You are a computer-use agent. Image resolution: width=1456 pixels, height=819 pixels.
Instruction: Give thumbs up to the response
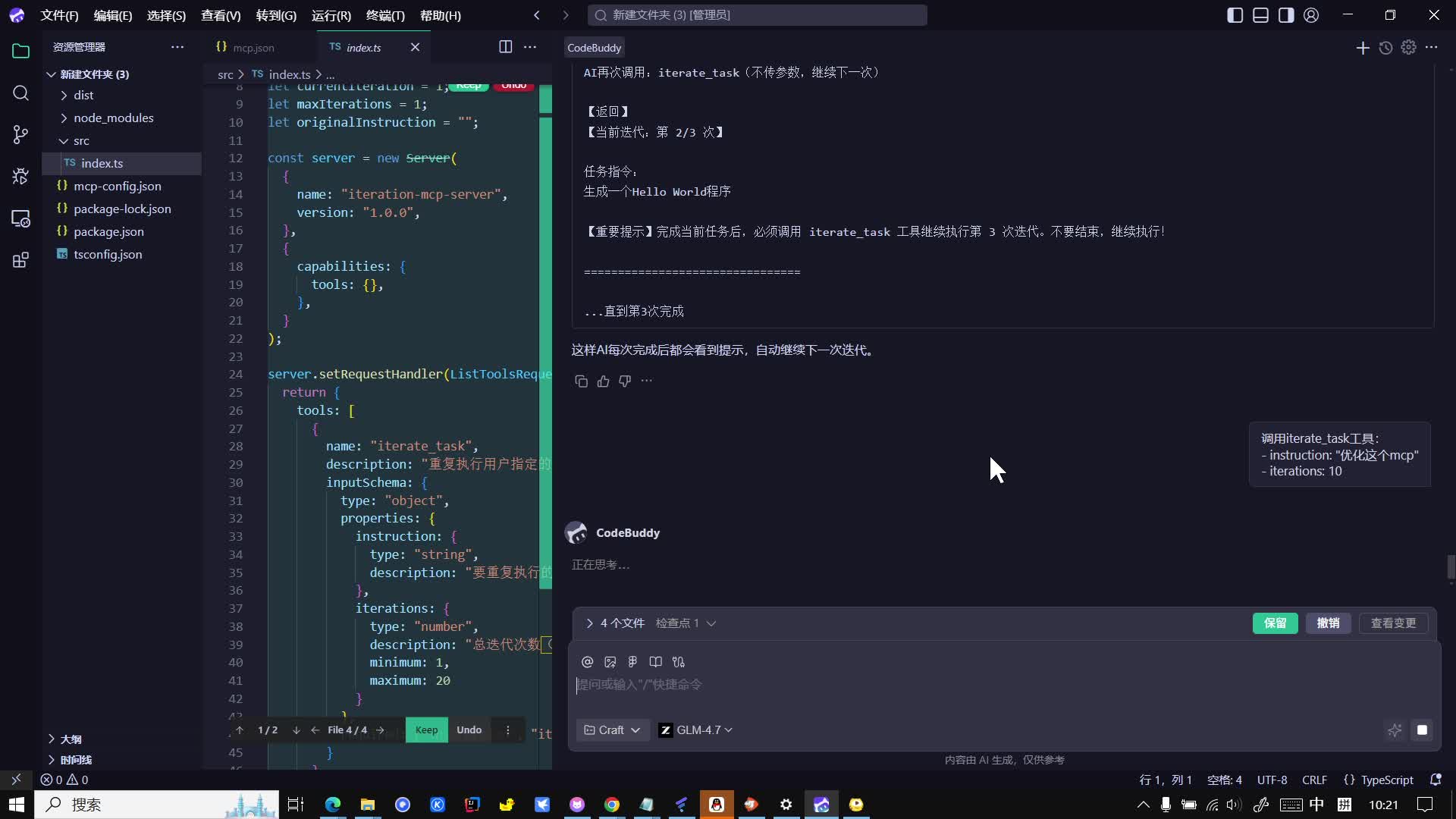click(603, 381)
